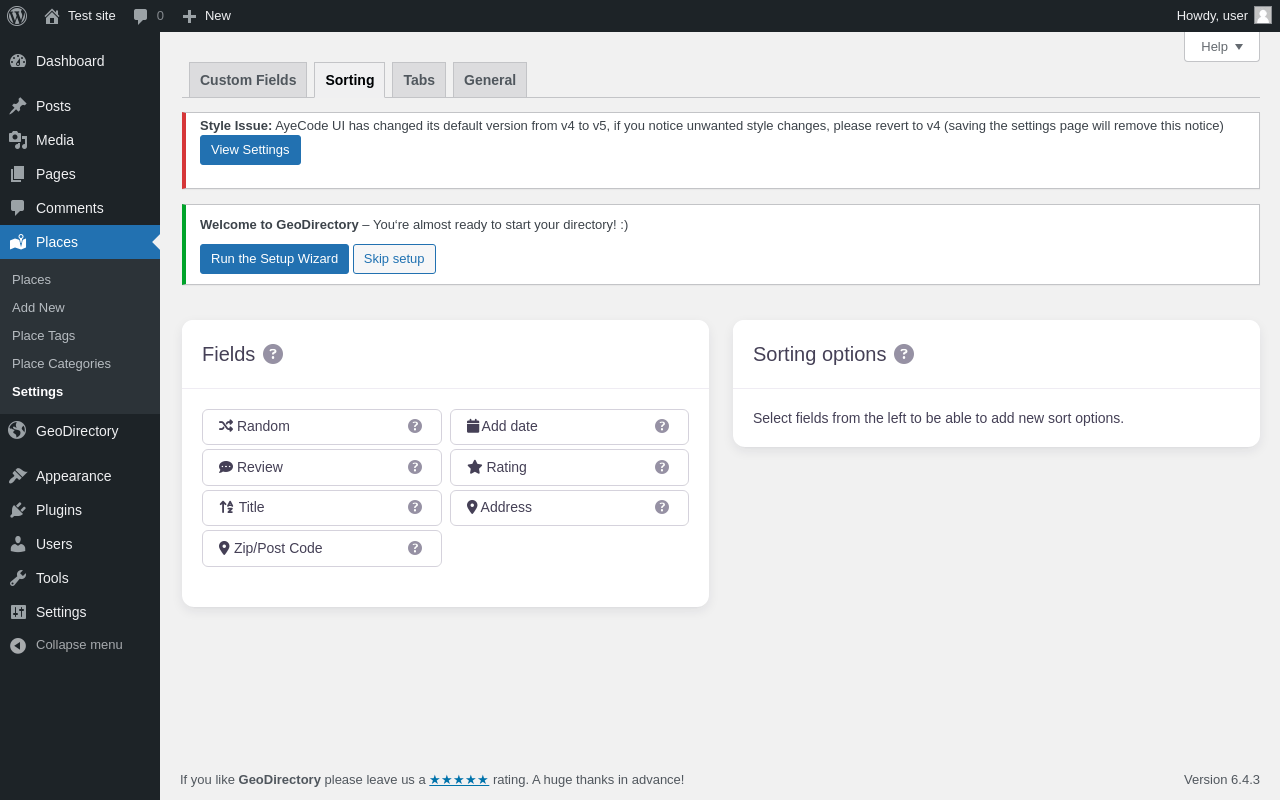Click the five-star rating link

click(x=459, y=780)
